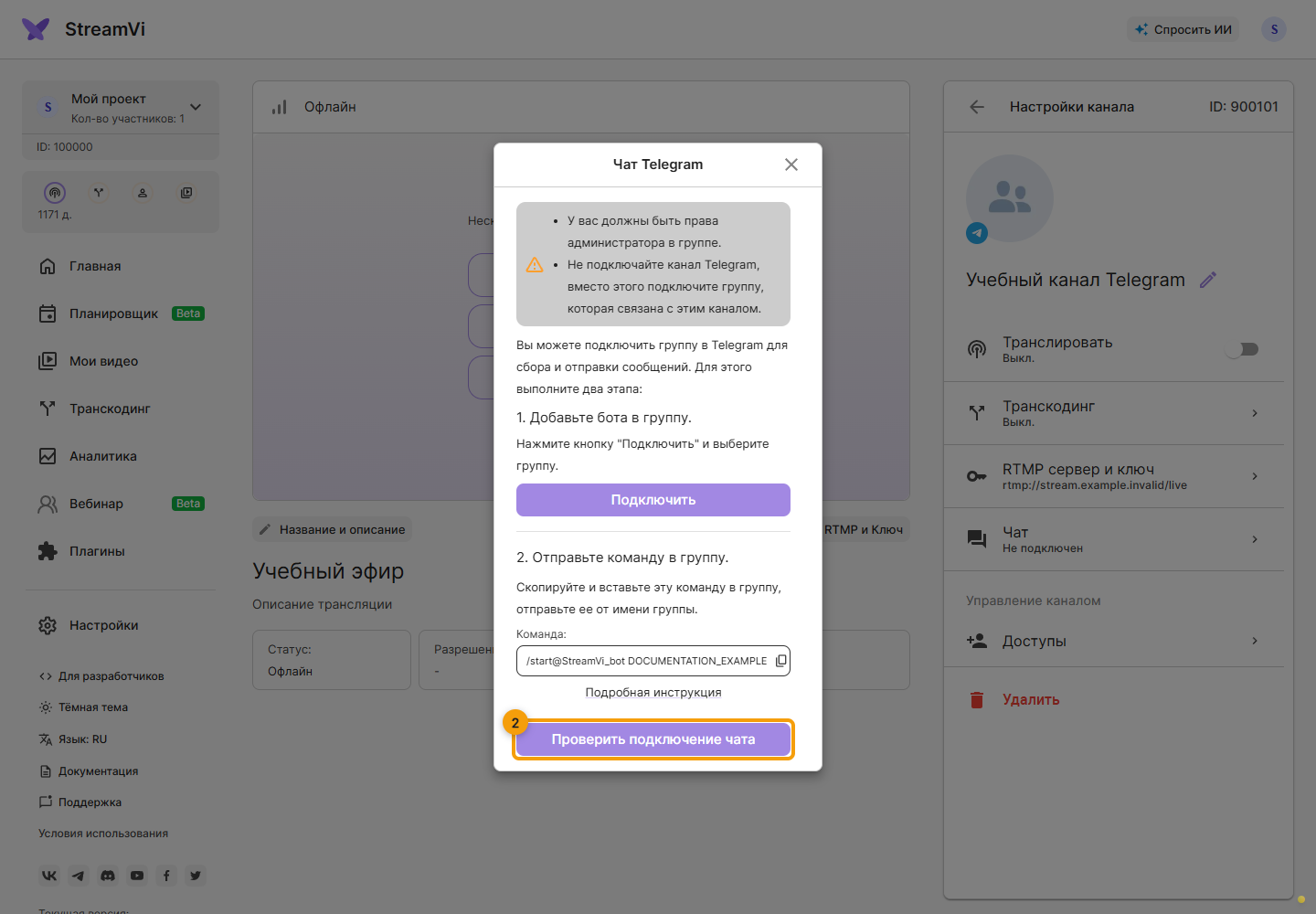Select the broadcast icon above 1171 д.

click(x=55, y=193)
